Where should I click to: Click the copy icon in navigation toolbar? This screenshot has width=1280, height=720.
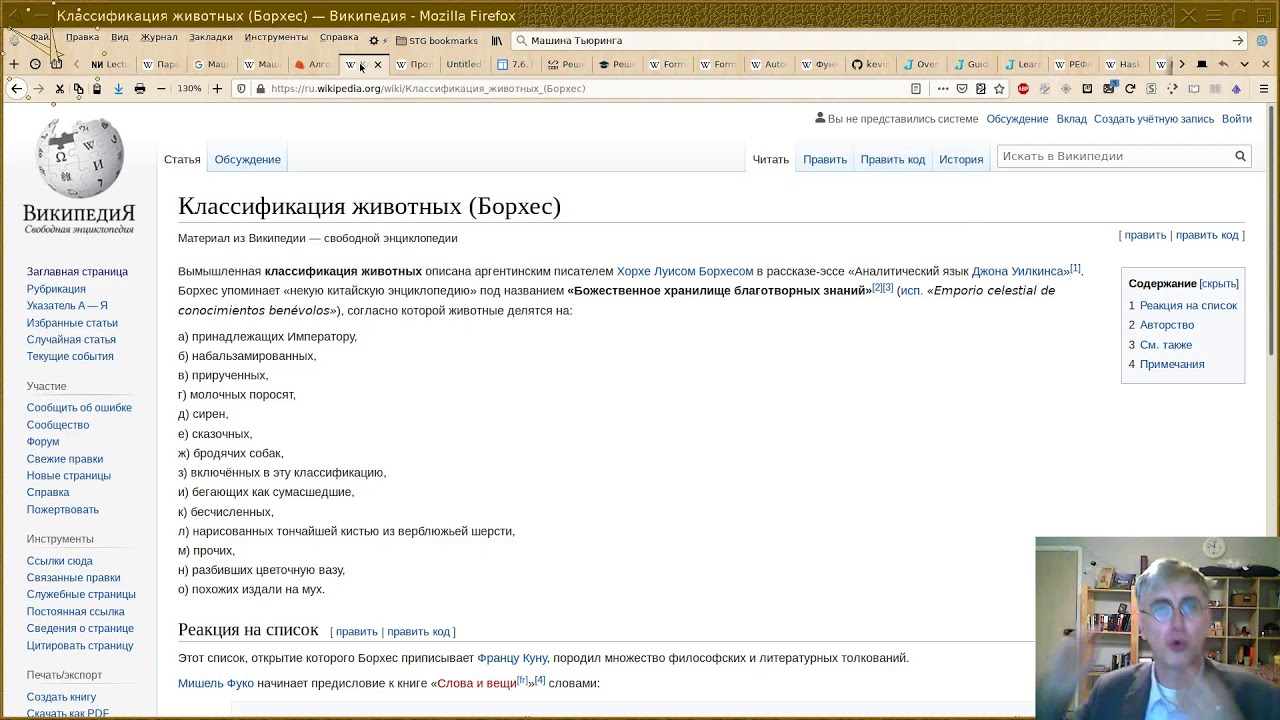point(78,89)
